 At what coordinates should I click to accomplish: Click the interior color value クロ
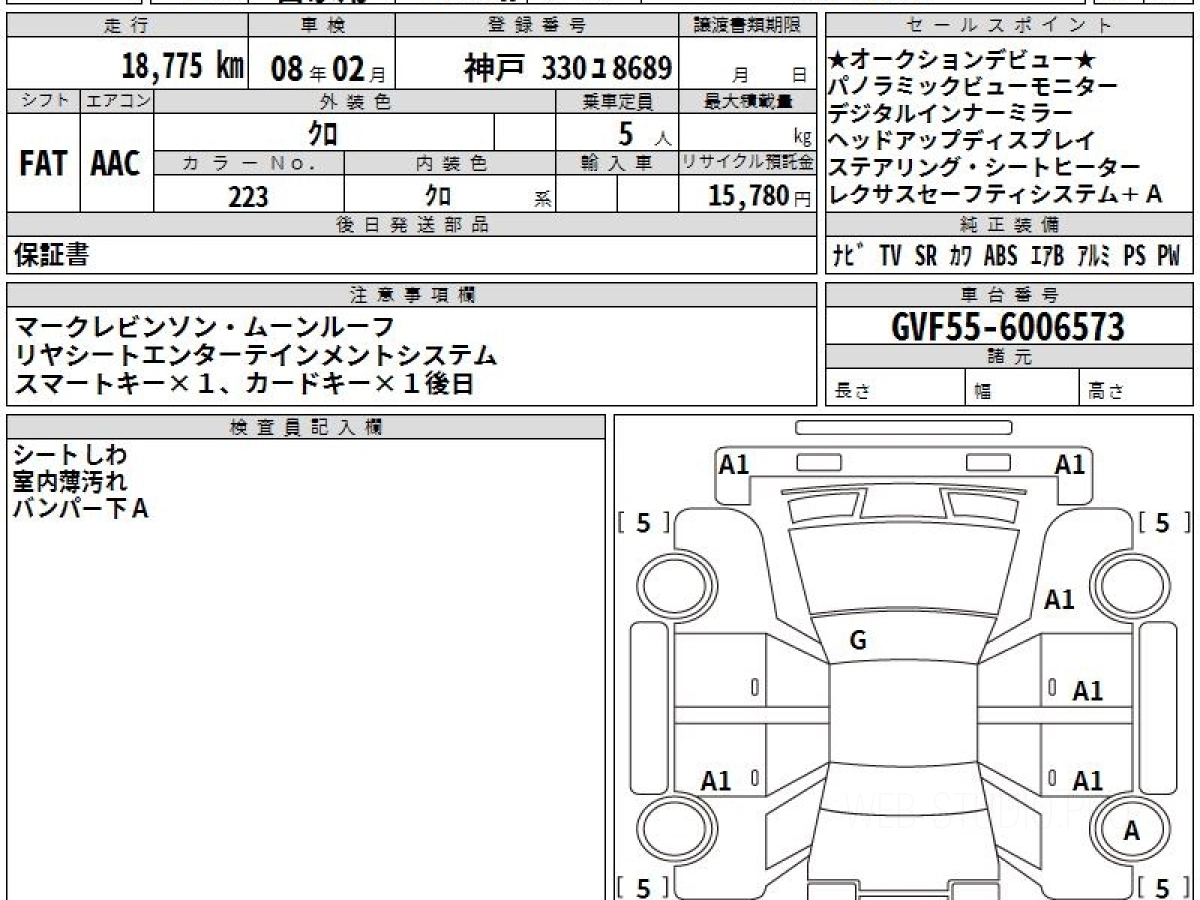point(437,196)
